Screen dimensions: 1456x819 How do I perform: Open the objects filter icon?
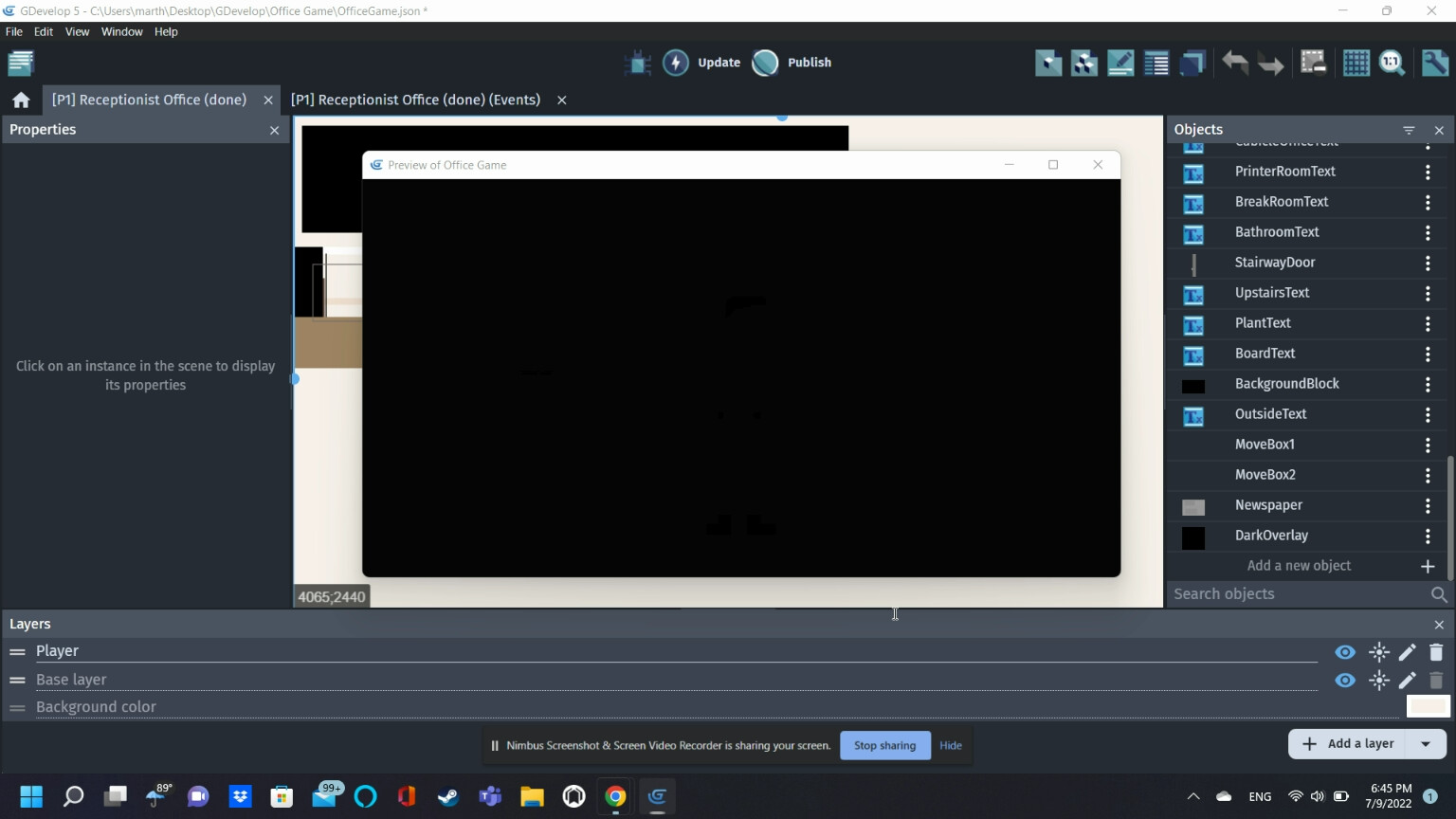click(x=1409, y=130)
